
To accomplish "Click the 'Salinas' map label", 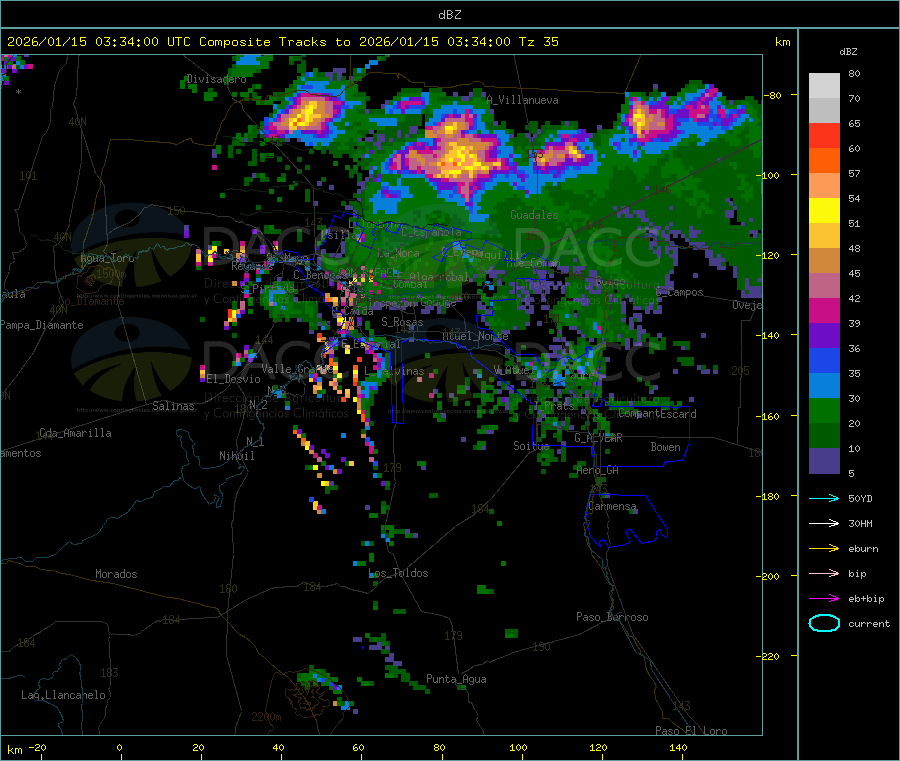I will (x=173, y=406).
